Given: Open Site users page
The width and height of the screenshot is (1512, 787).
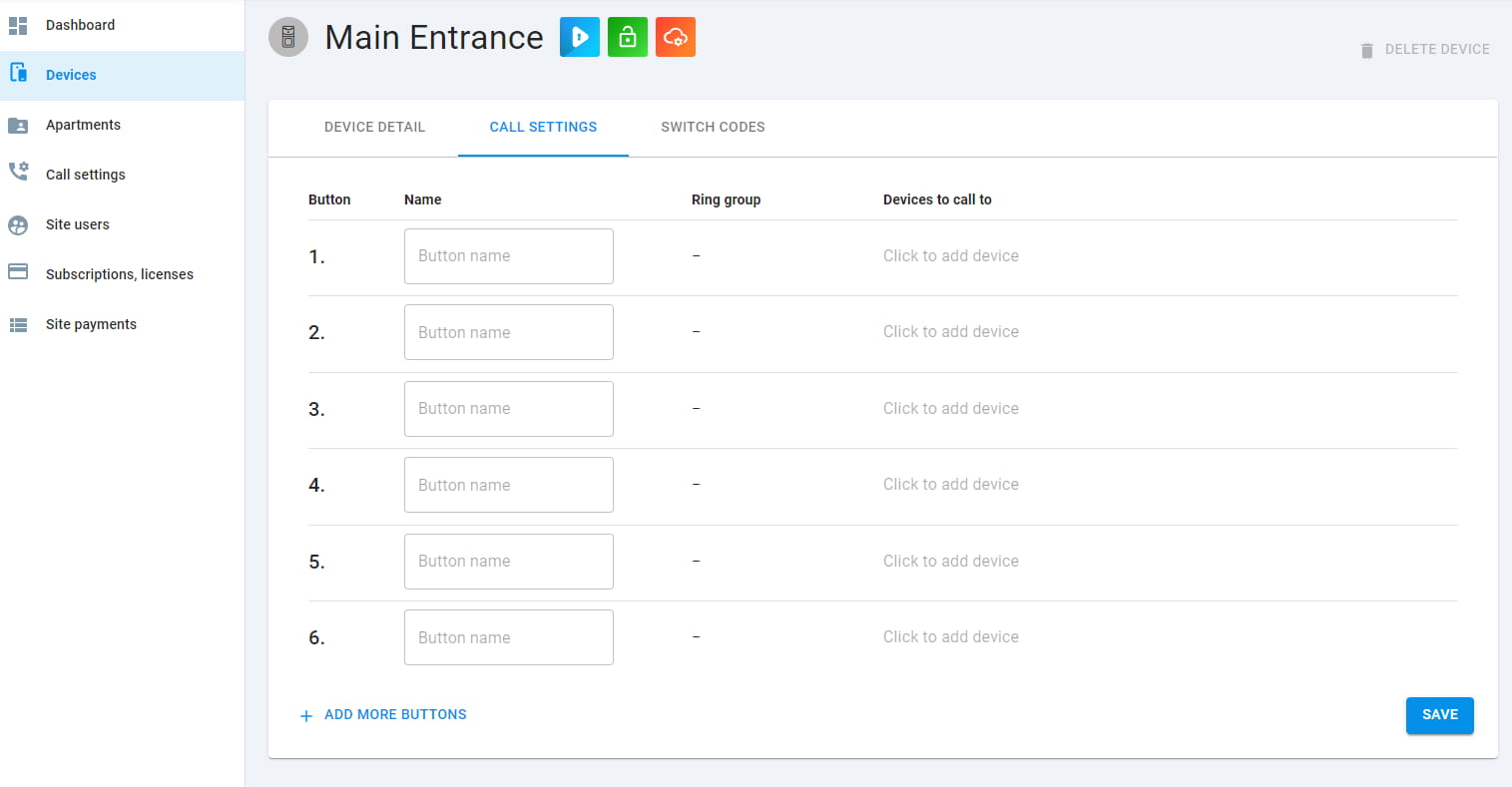Looking at the screenshot, I should click(x=122, y=224).
